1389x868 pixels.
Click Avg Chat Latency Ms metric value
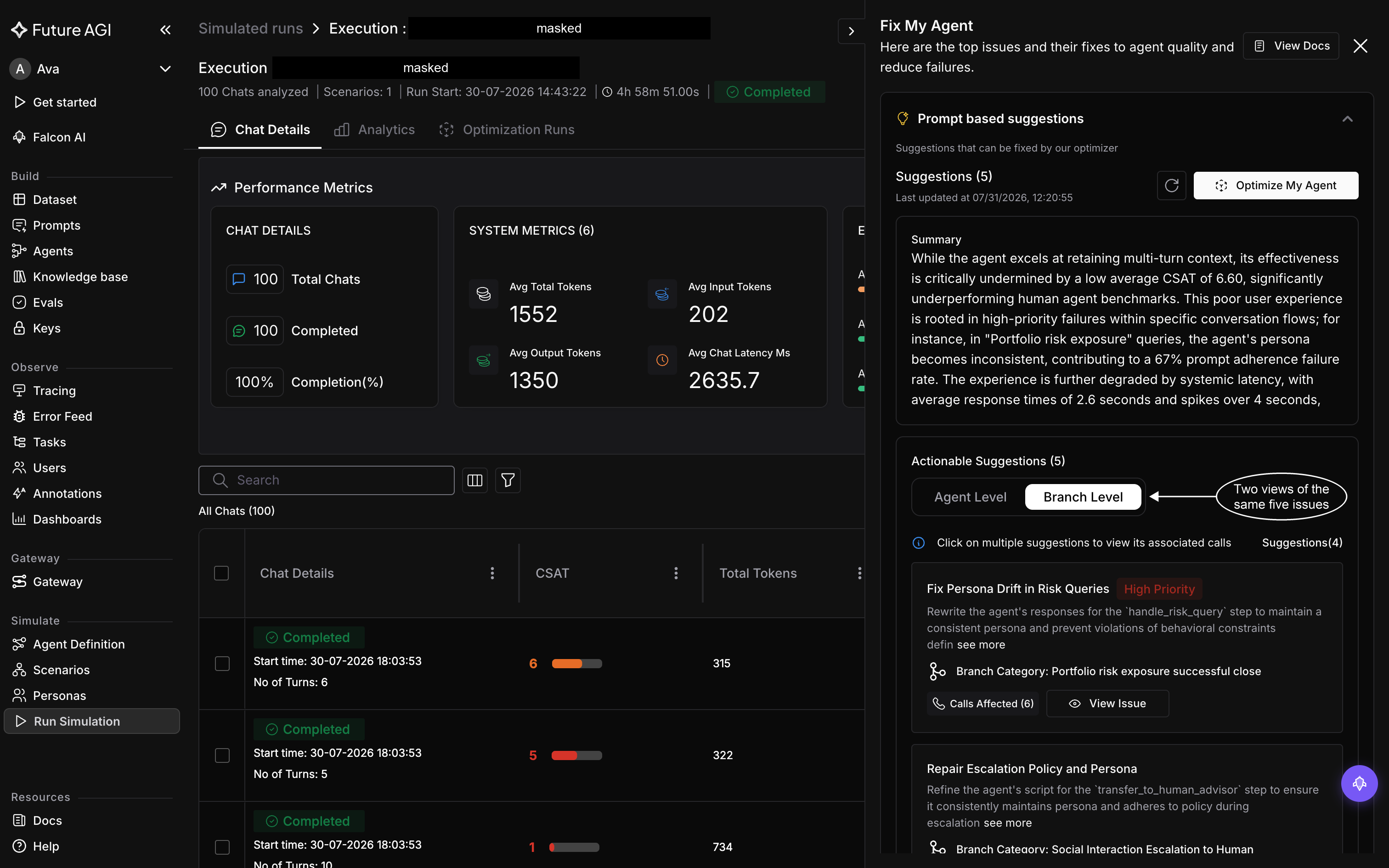coord(724,381)
